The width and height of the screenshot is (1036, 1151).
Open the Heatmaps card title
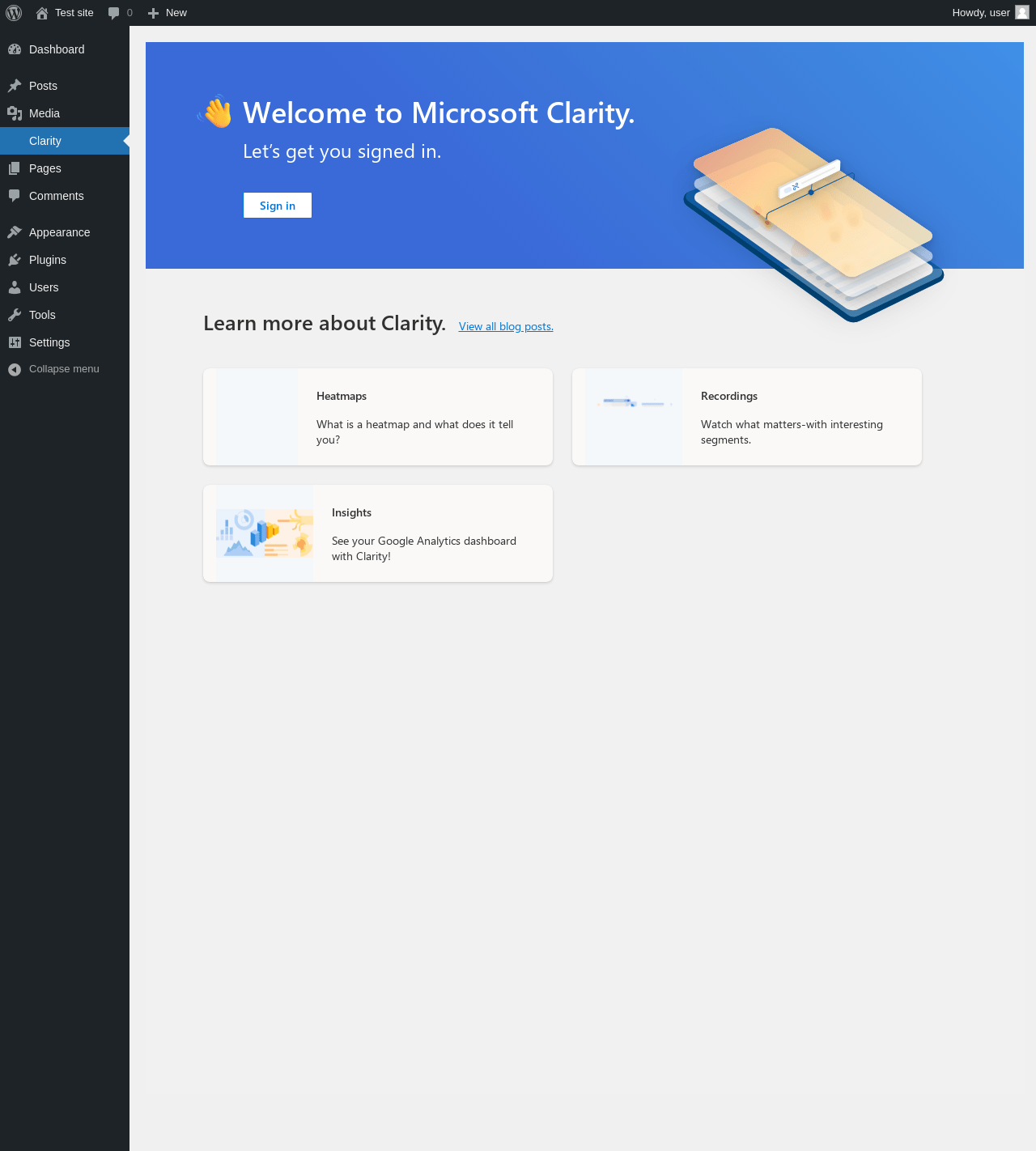[342, 396]
